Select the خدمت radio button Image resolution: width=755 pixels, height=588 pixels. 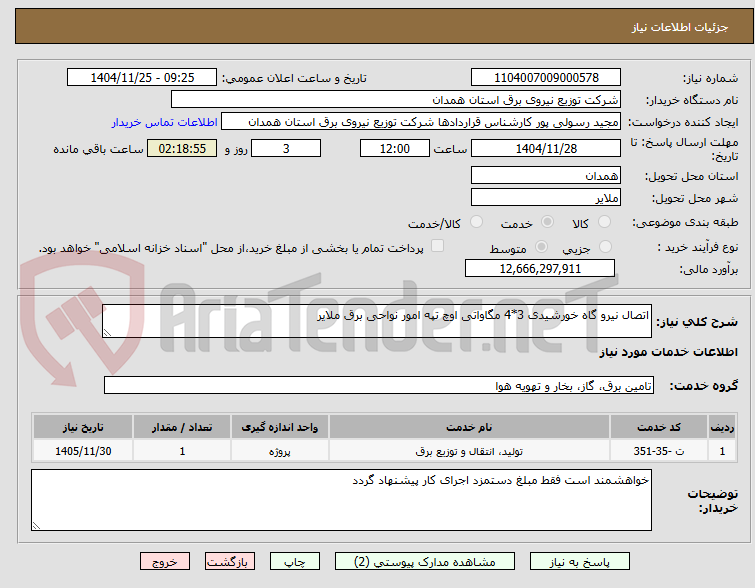point(547,222)
